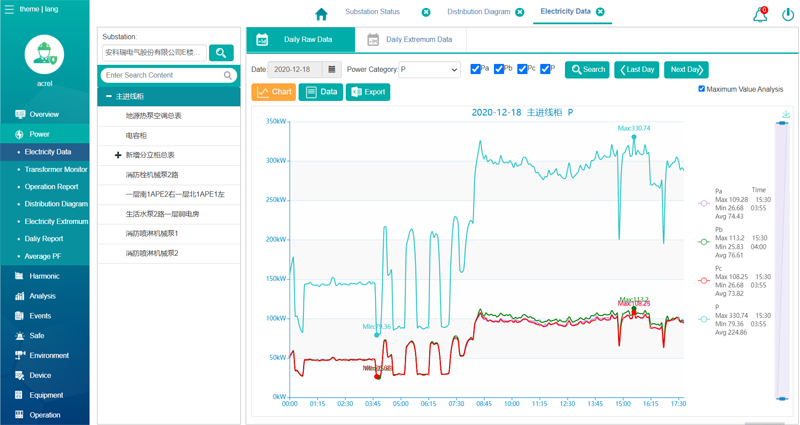Click the power logout icon
The height and width of the screenshot is (425, 800).
(788, 14)
